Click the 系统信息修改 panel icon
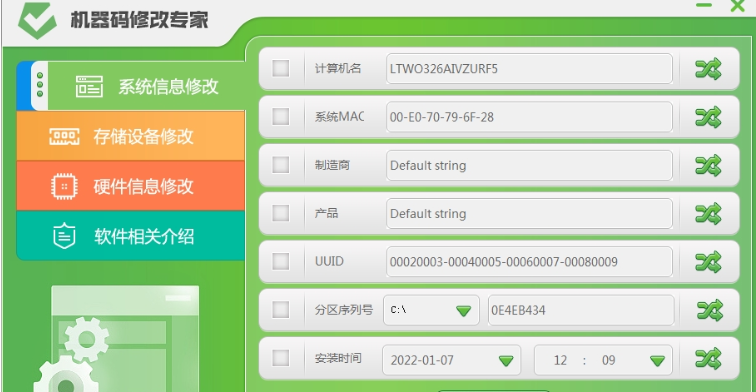The image size is (756, 392). (x=89, y=87)
